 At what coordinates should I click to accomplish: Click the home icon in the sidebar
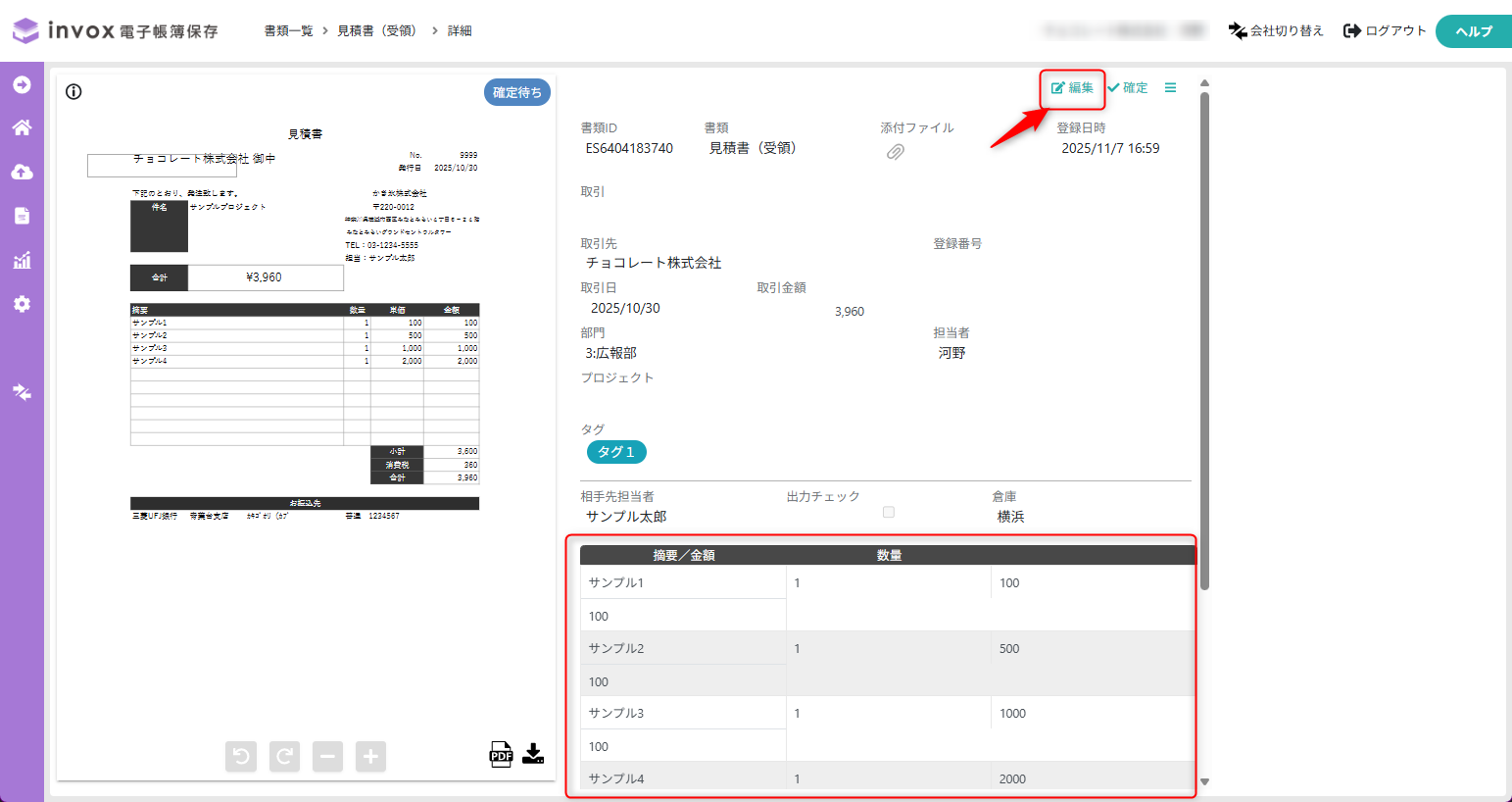click(22, 127)
